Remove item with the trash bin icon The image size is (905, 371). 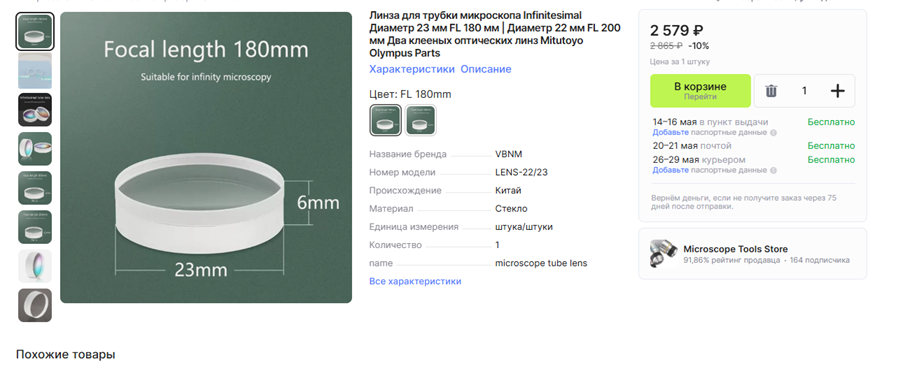click(x=771, y=91)
